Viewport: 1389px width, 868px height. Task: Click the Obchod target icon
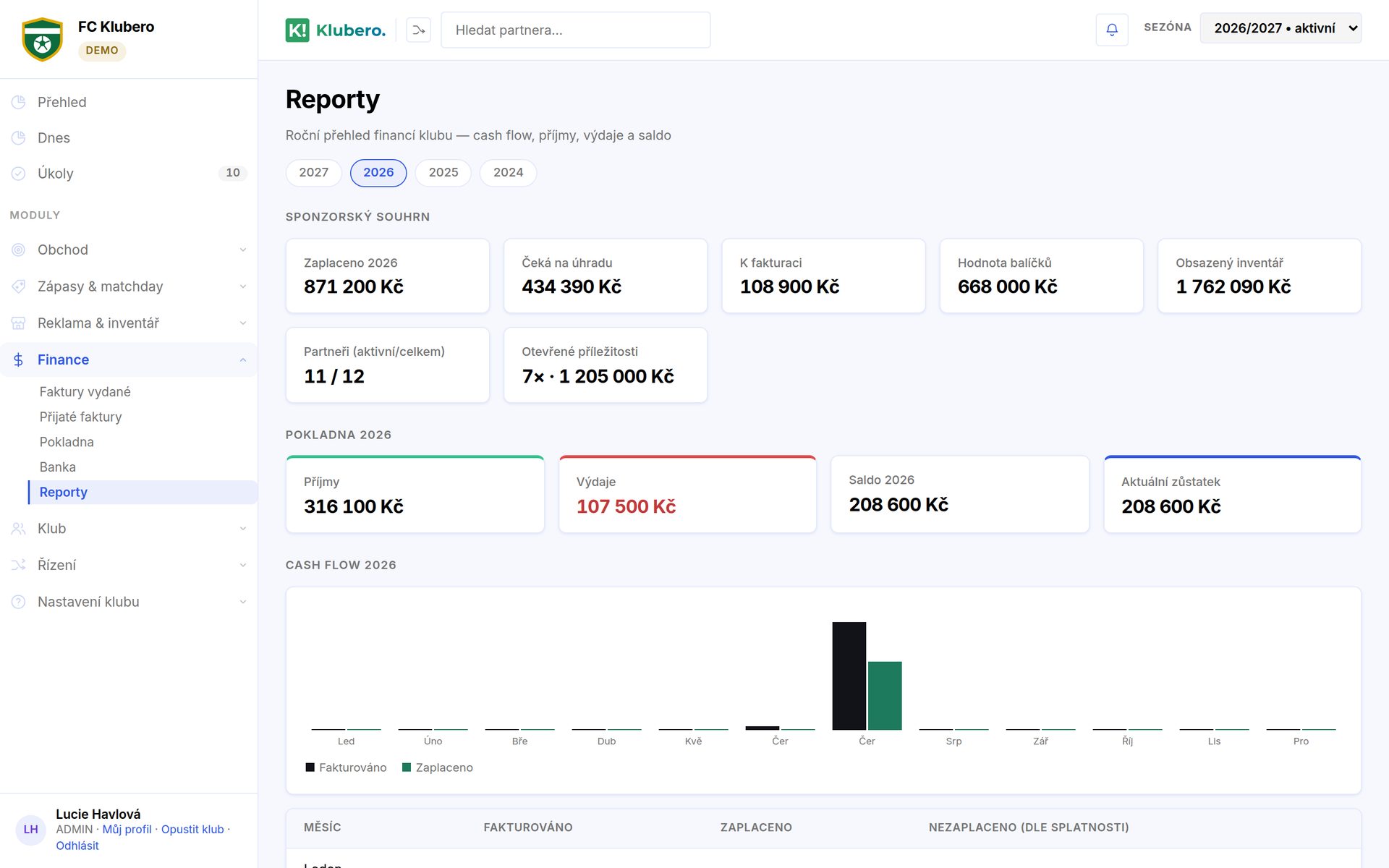pos(19,250)
